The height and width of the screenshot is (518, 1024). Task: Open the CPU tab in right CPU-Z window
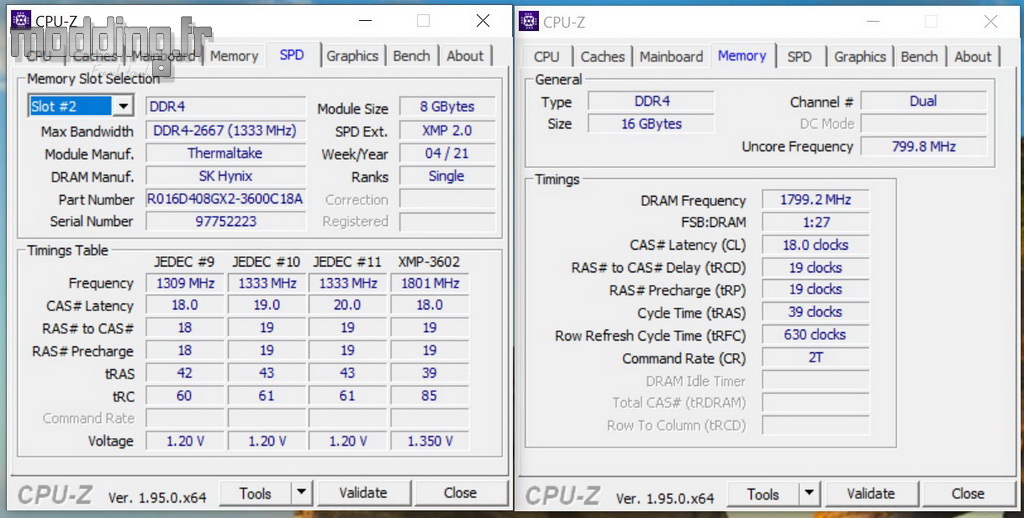[x=546, y=57]
